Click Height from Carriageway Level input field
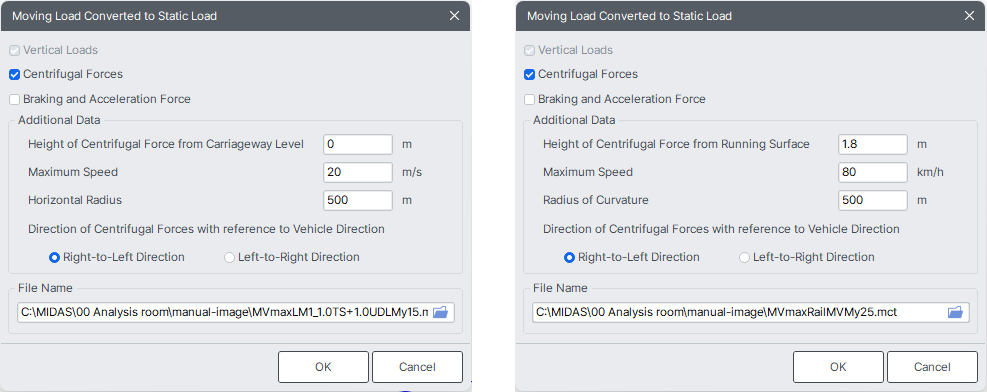Viewport: 987px width, 392px height. coord(358,144)
